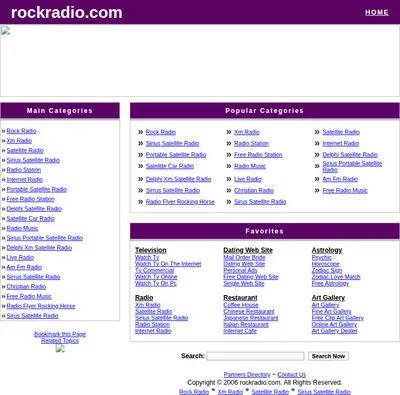This screenshot has width=400, height=395.
Task: Open Psychic link
Action: tap(322, 258)
